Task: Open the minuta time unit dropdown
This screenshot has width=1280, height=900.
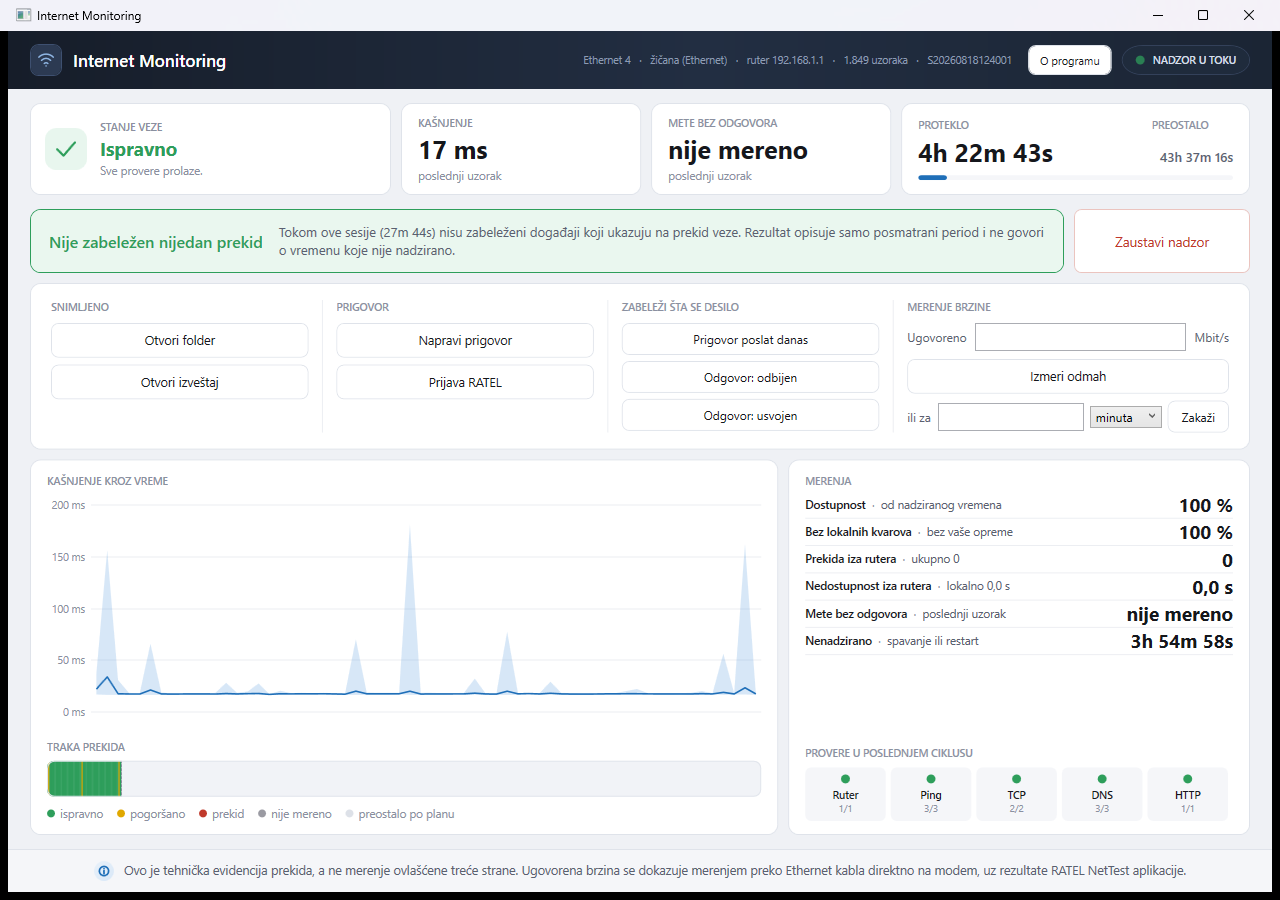Action: click(1126, 417)
